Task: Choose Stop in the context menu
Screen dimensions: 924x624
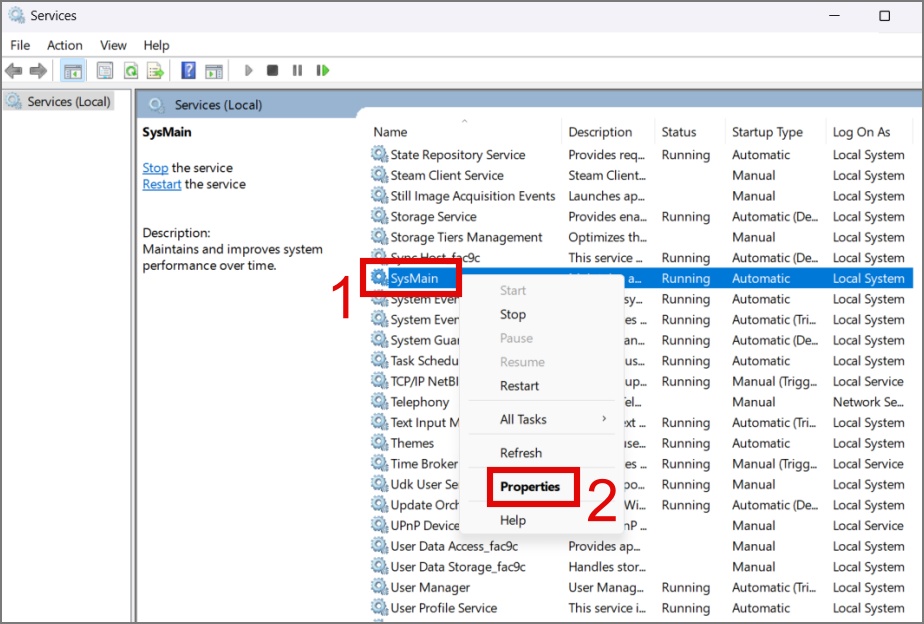Action: [x=513, y=315]
